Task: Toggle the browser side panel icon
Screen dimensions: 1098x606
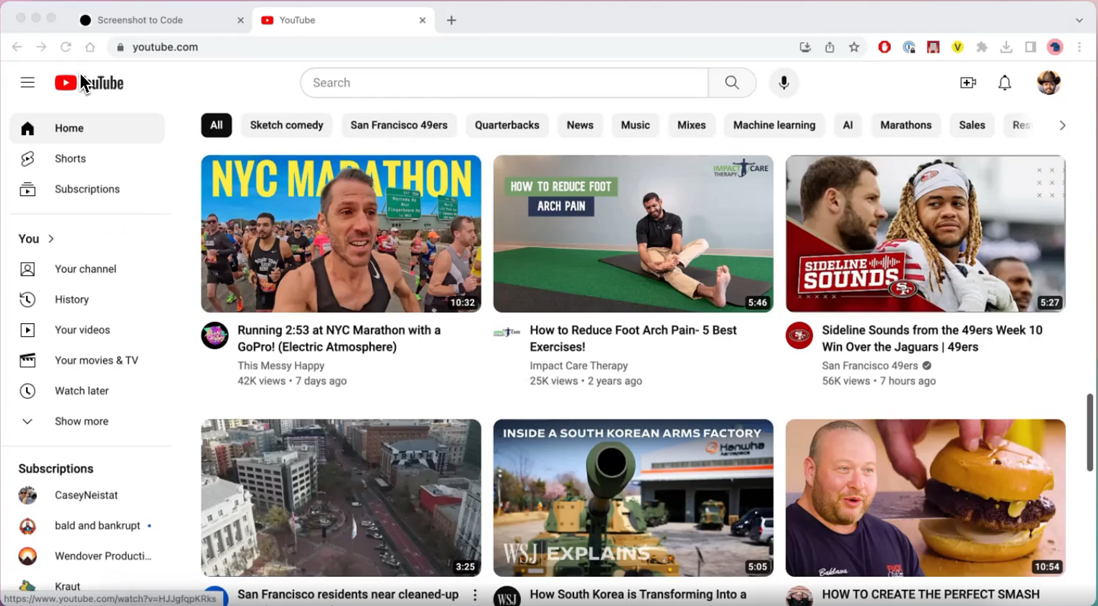Action: [x=1030, y=47]
